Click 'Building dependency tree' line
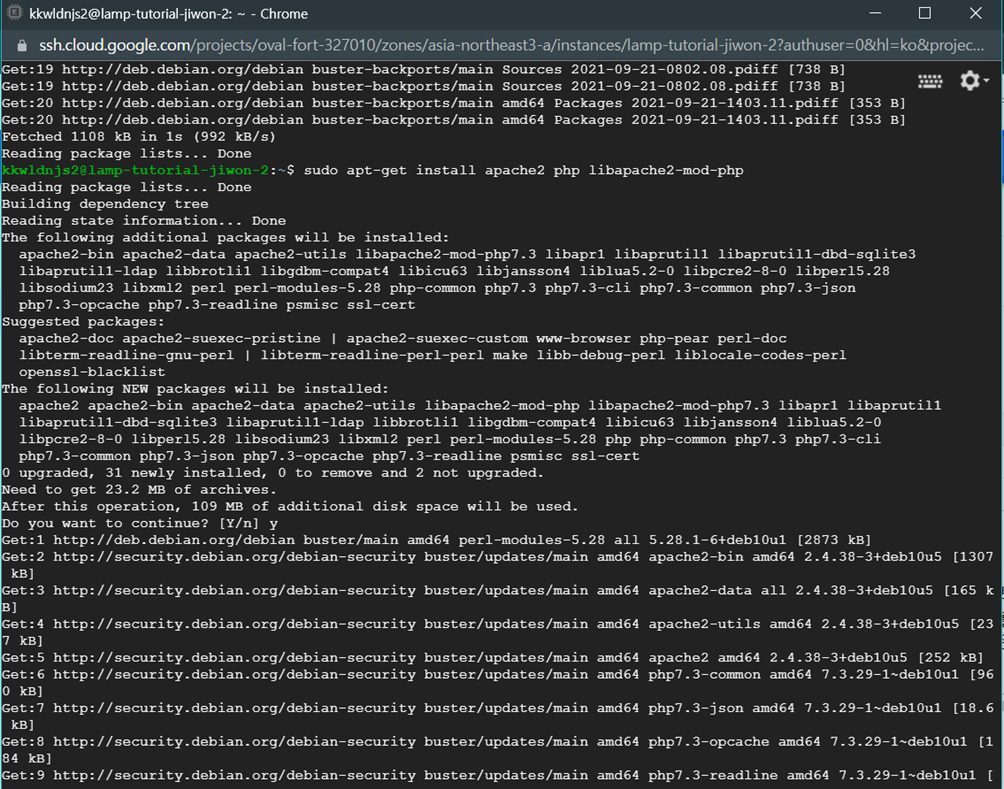The width and height of the screenshot is (1004, 789). [x=105, y=204]
